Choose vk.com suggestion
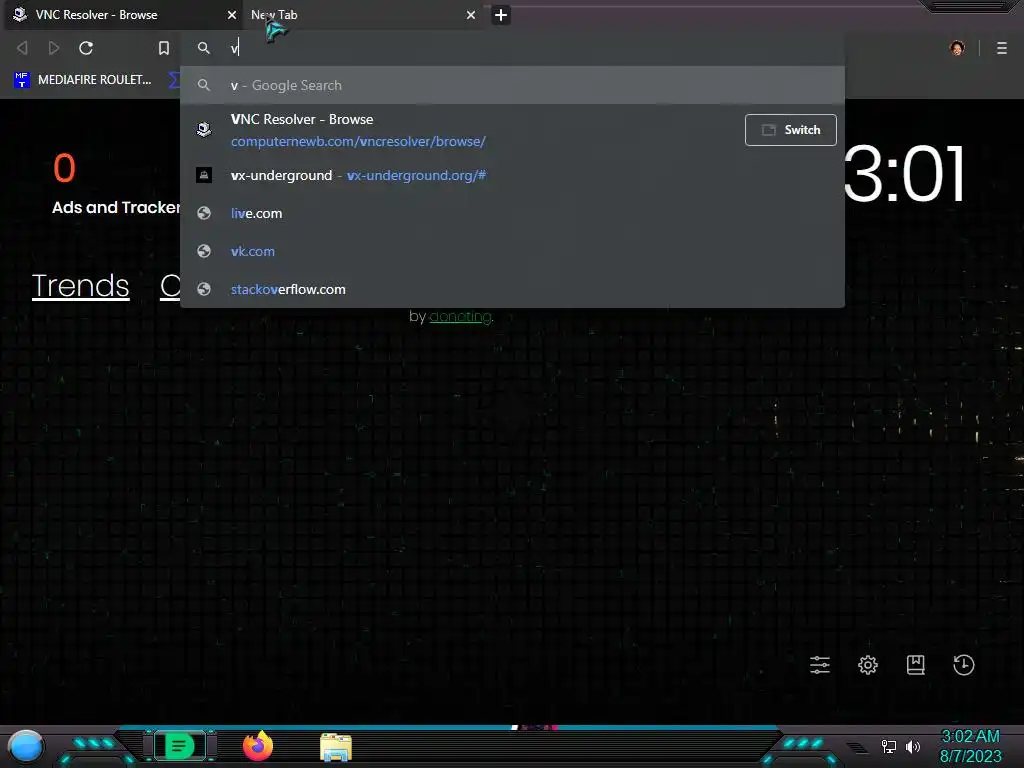 pyautogui.click(x=512, y=251)
